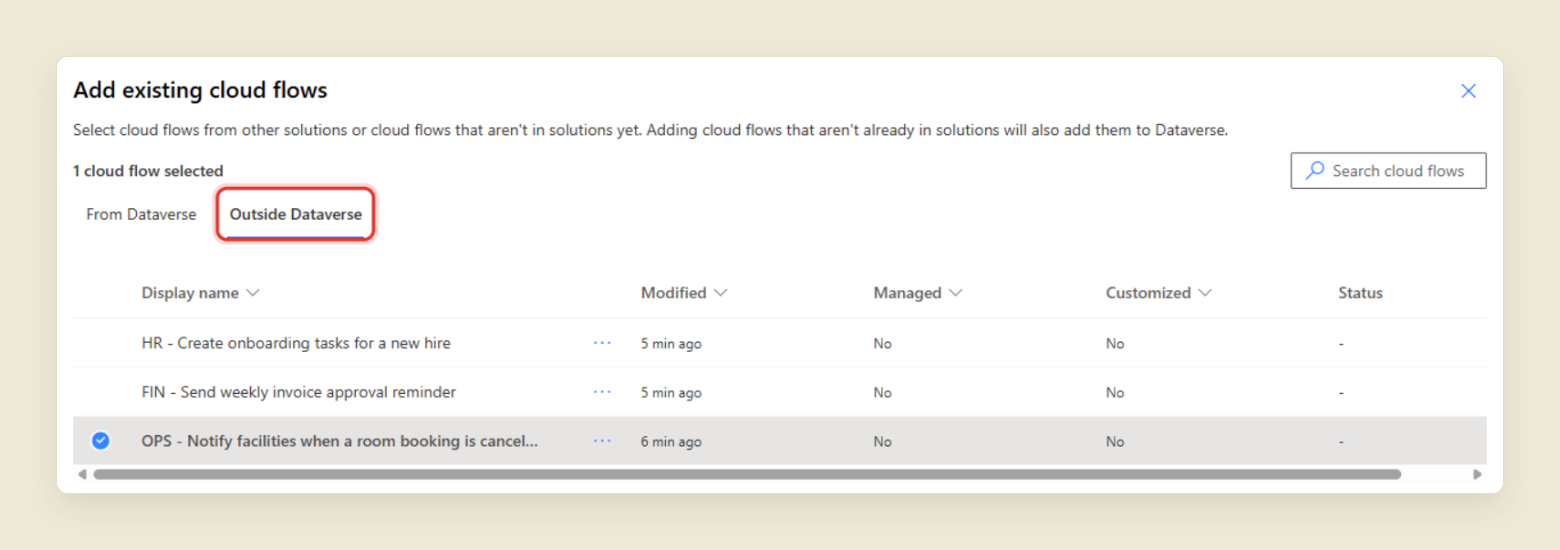
Task: Open more options for OPS room booking flow
Action: pos(602,441)
